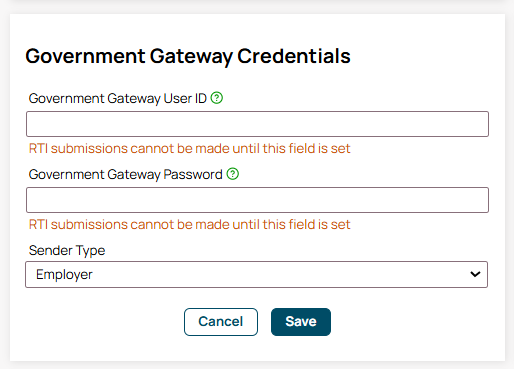The width and height of the screenshot is (514, 369).
Task: Click the words User ID in the field label
Action: pyautogui.click(x=185, y=98)
